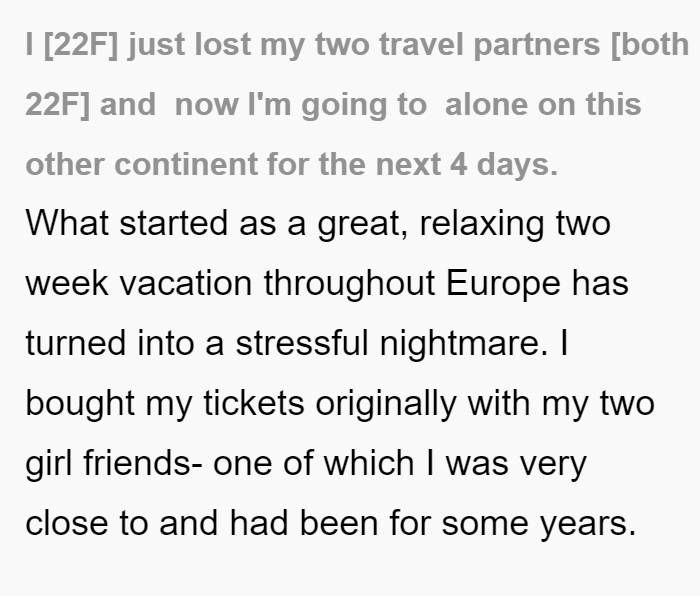Click the word "bought" in the paragraph
The image size is (700, 596).
pos(80,404)
